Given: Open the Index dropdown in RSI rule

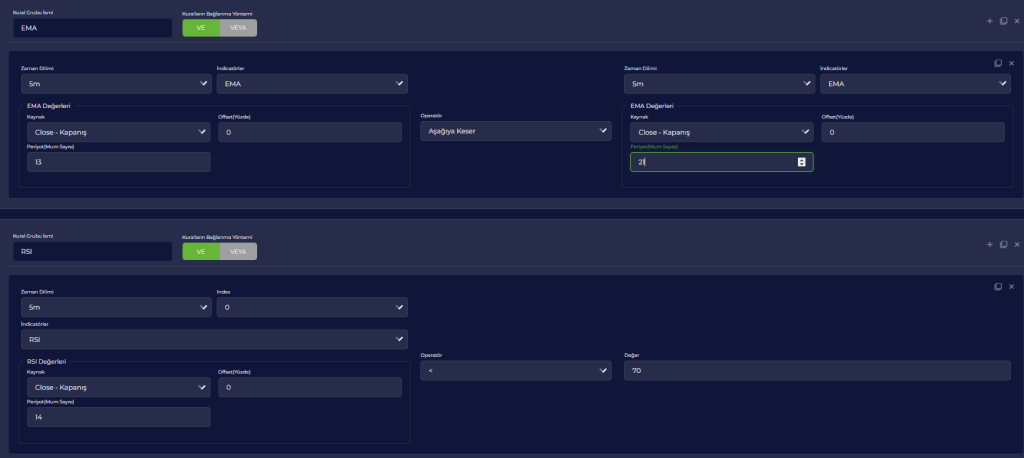Looking at the screenshot, I should pos(312,307).
